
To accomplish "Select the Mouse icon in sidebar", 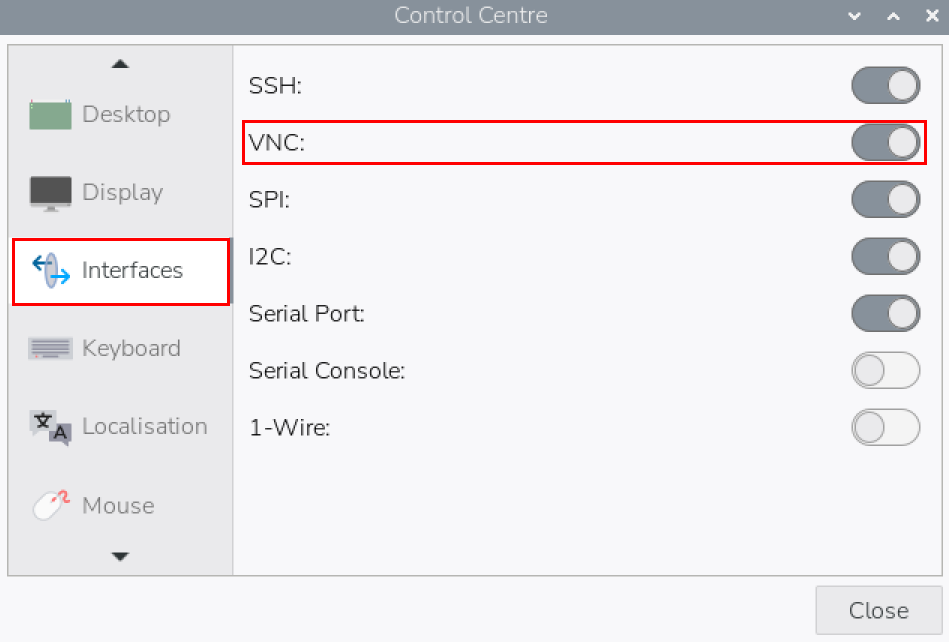I will coord(50,505).
